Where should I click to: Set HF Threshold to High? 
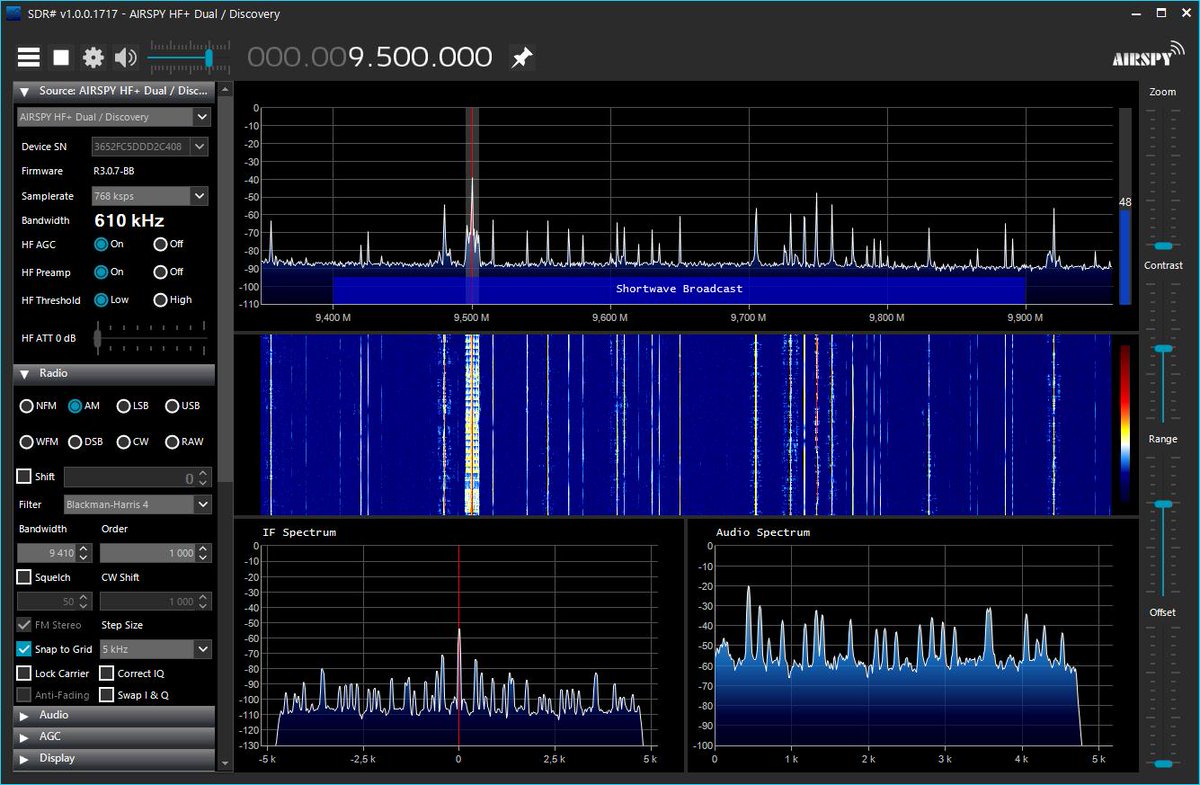coord(160,300)
